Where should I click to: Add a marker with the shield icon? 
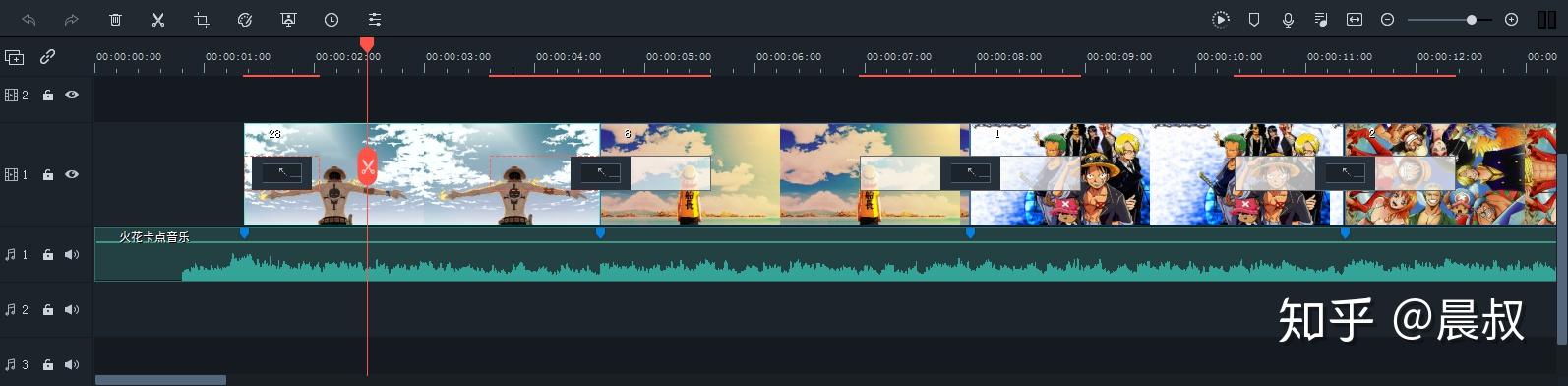[x=1254, y=20]
